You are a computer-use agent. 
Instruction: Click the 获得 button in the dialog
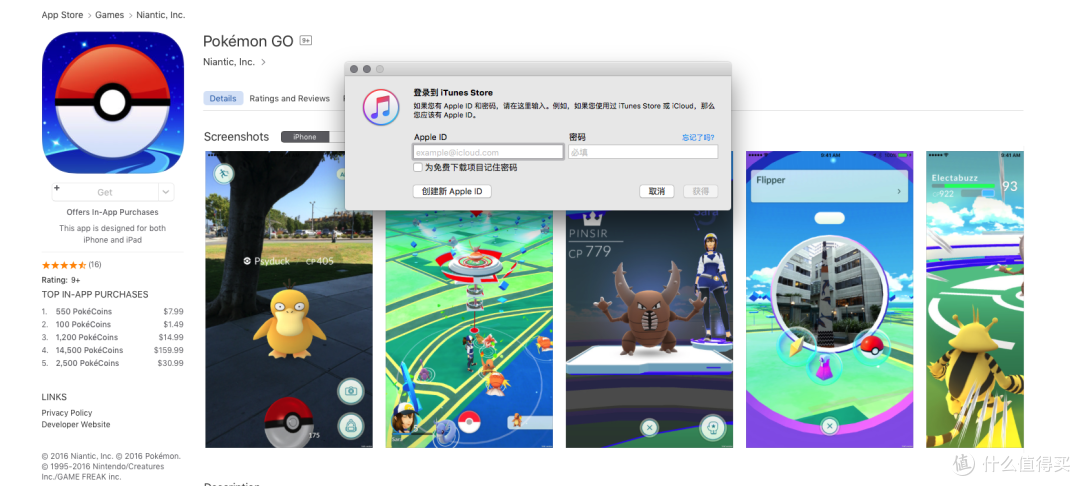pos(700,191)
